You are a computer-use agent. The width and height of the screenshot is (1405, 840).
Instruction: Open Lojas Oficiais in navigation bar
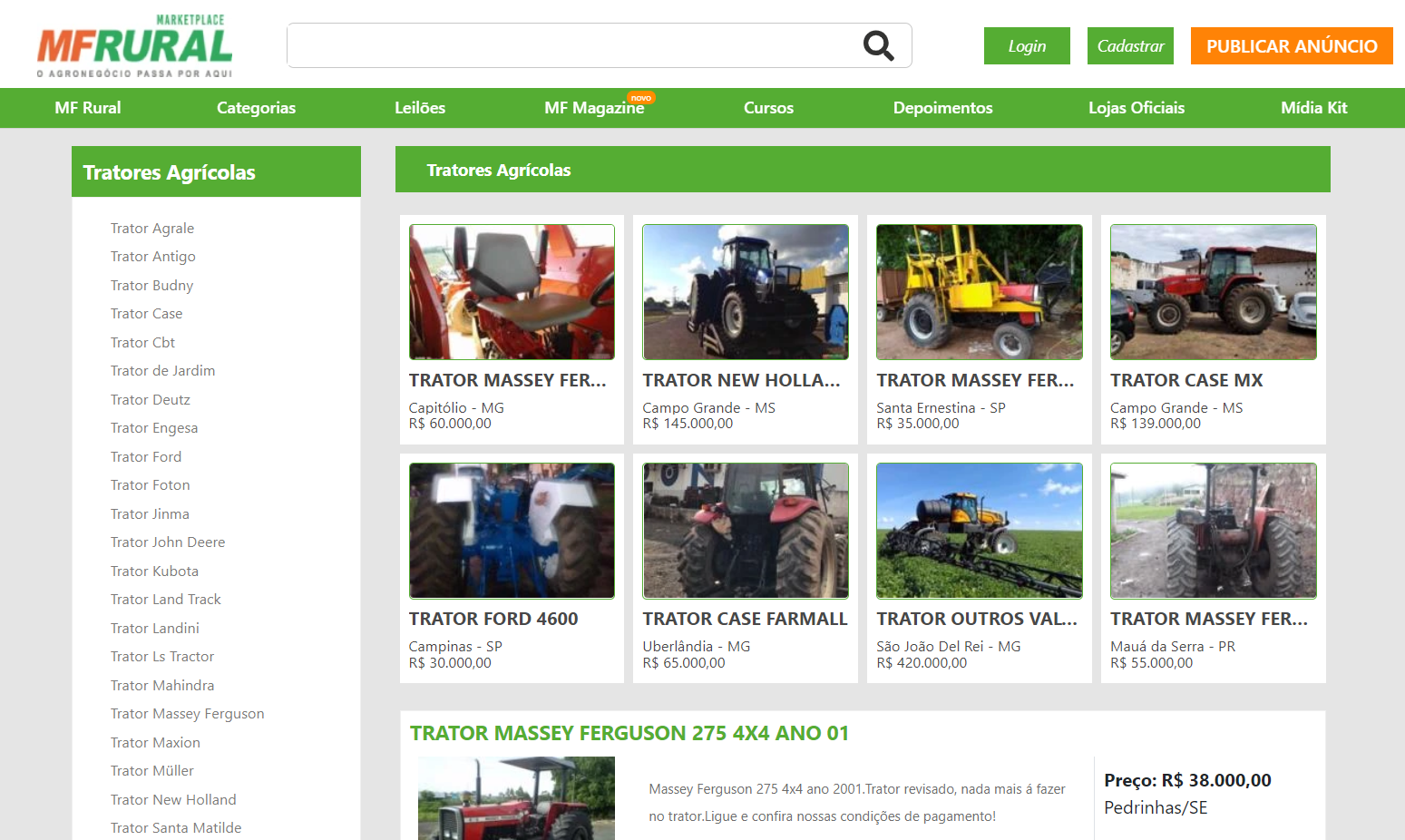pyautogui.click(x=1136, y=108)
